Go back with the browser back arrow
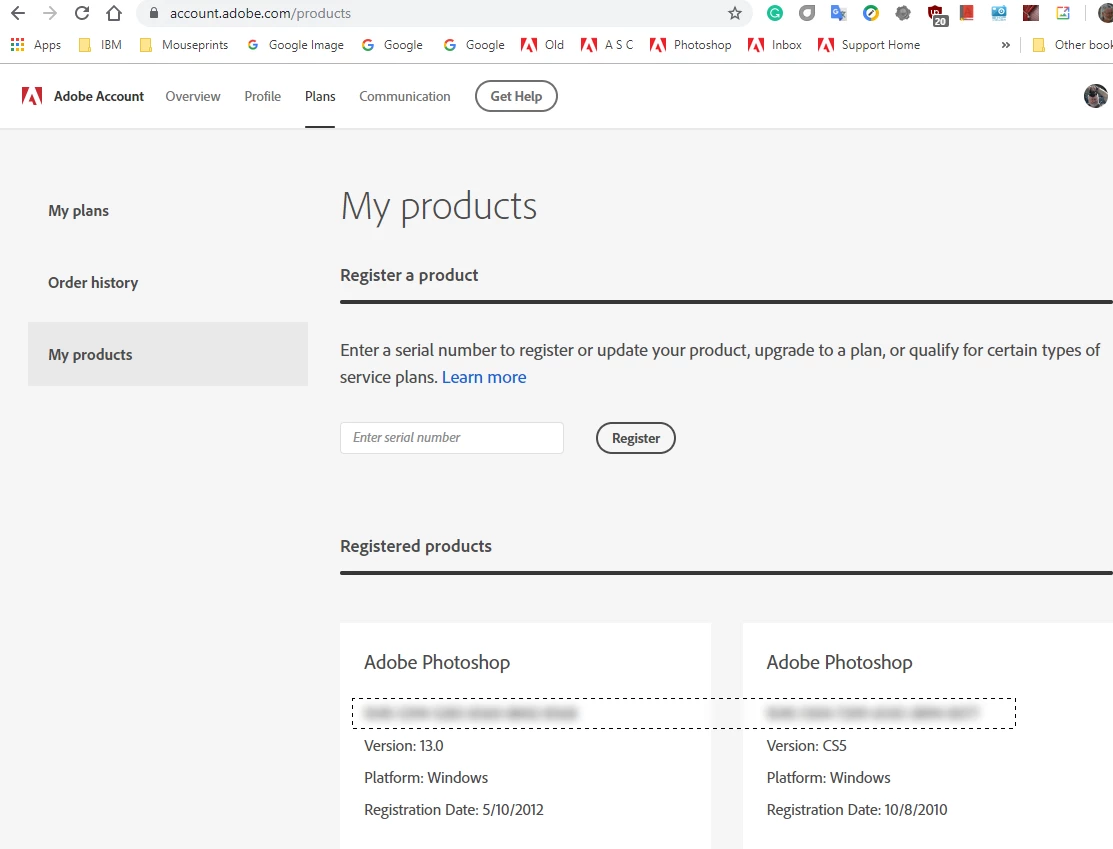The height and width of the screenshot is (849, 1113). 18,13
